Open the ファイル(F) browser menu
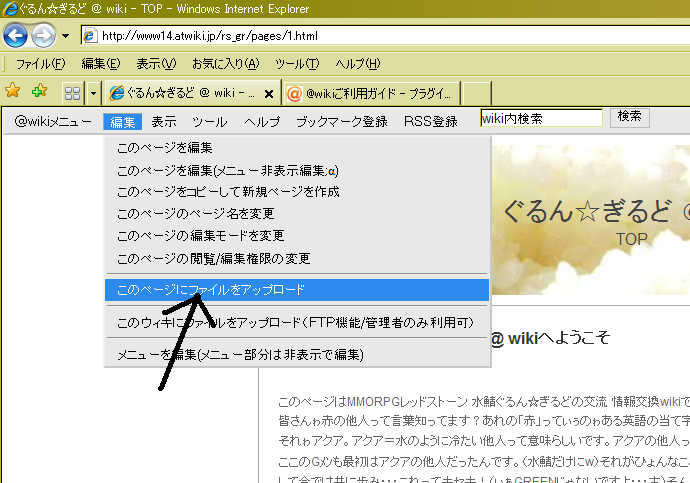The height and width of the screenshot is (483, 690). (40, 64)
